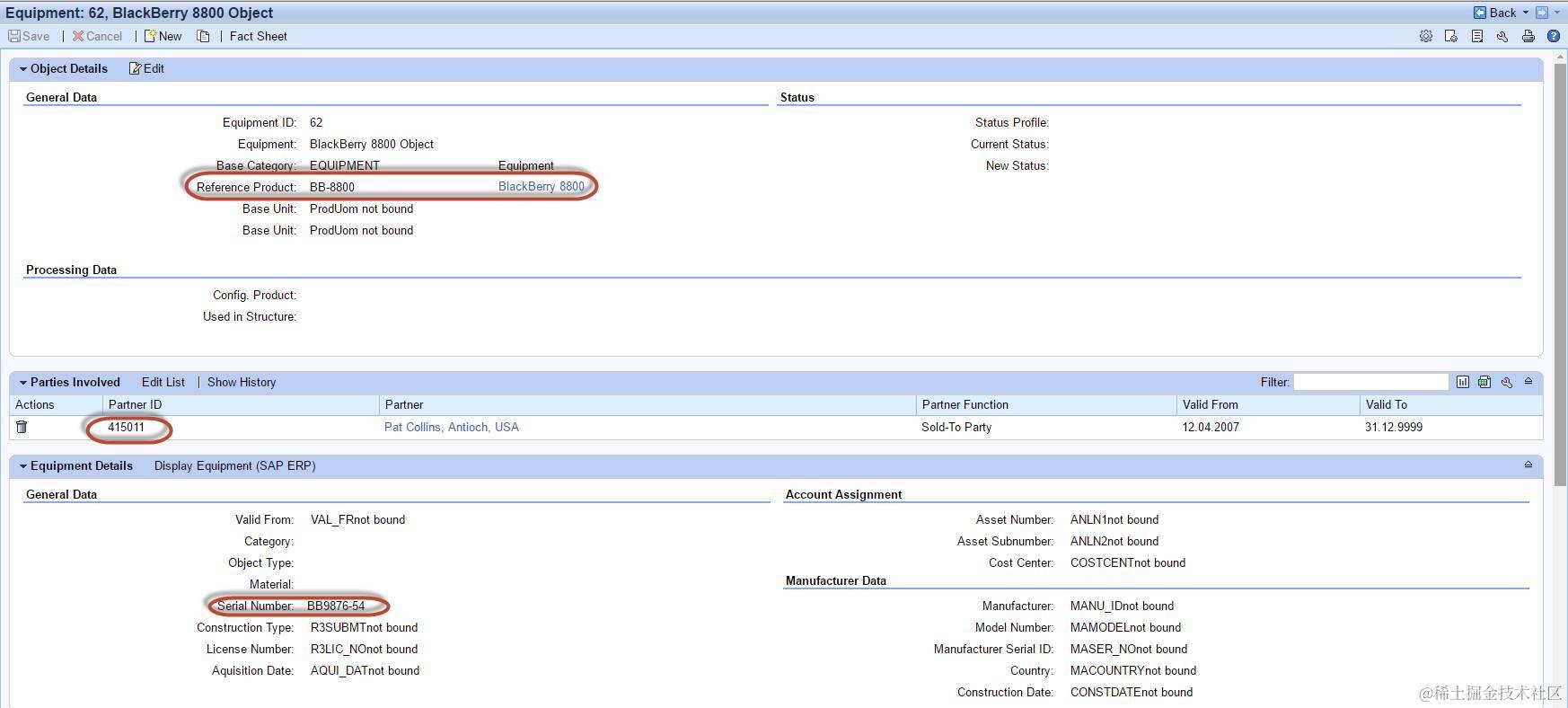Click the MANU_IDnot bound Manufacturer value
The width and height of the screenshot is (1568, 708).
tap(1123, 606)
